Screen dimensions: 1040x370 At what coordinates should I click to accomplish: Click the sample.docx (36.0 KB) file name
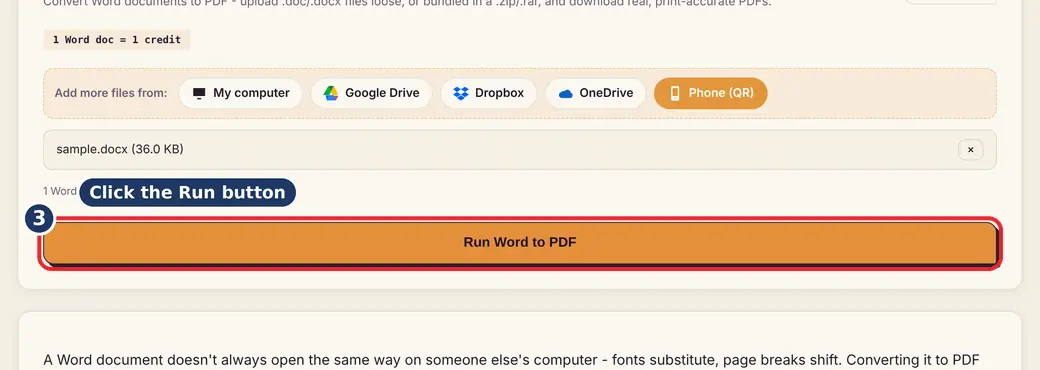pos(120,149)
